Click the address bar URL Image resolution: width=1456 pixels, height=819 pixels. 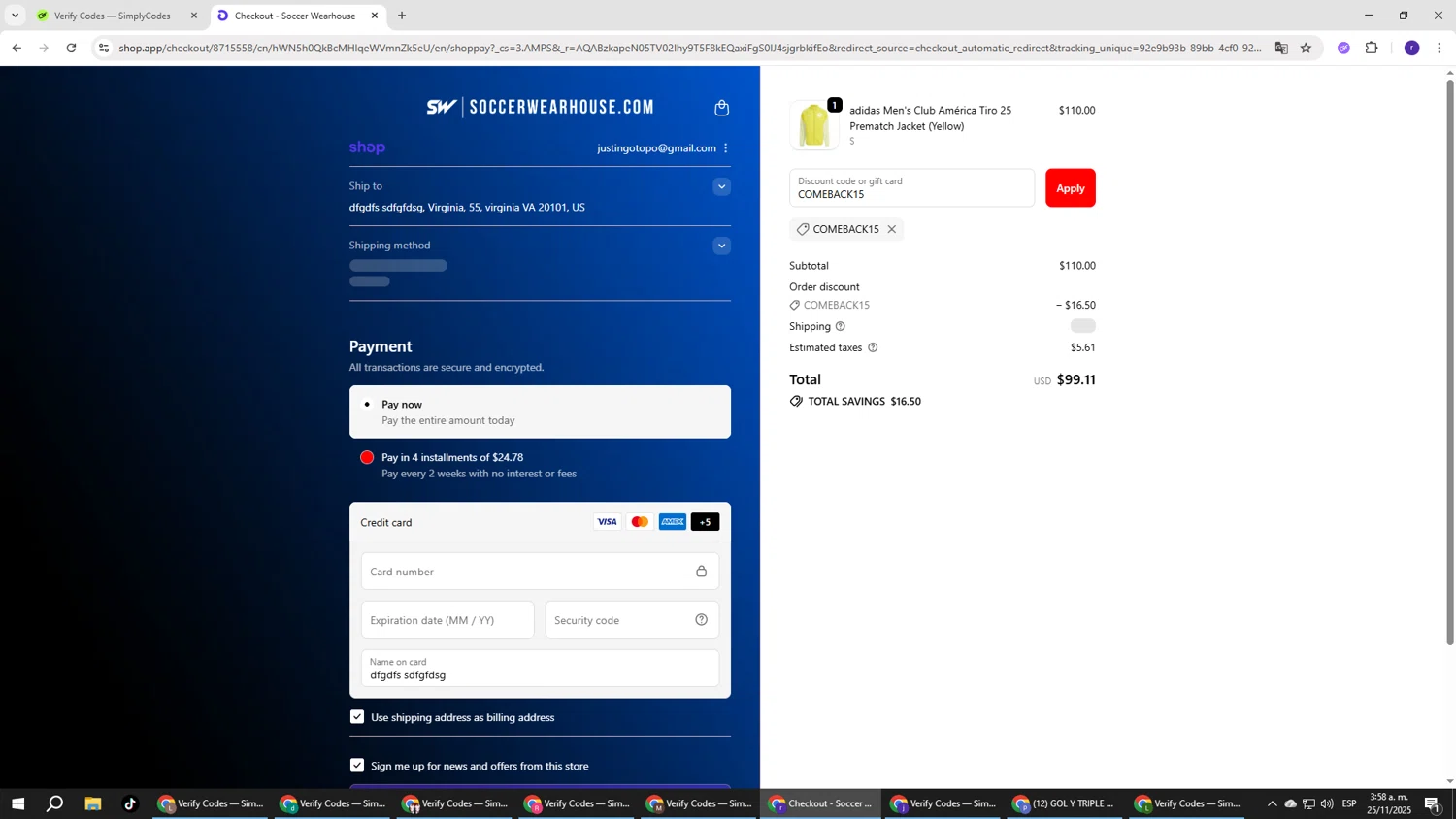pos(689,48)
